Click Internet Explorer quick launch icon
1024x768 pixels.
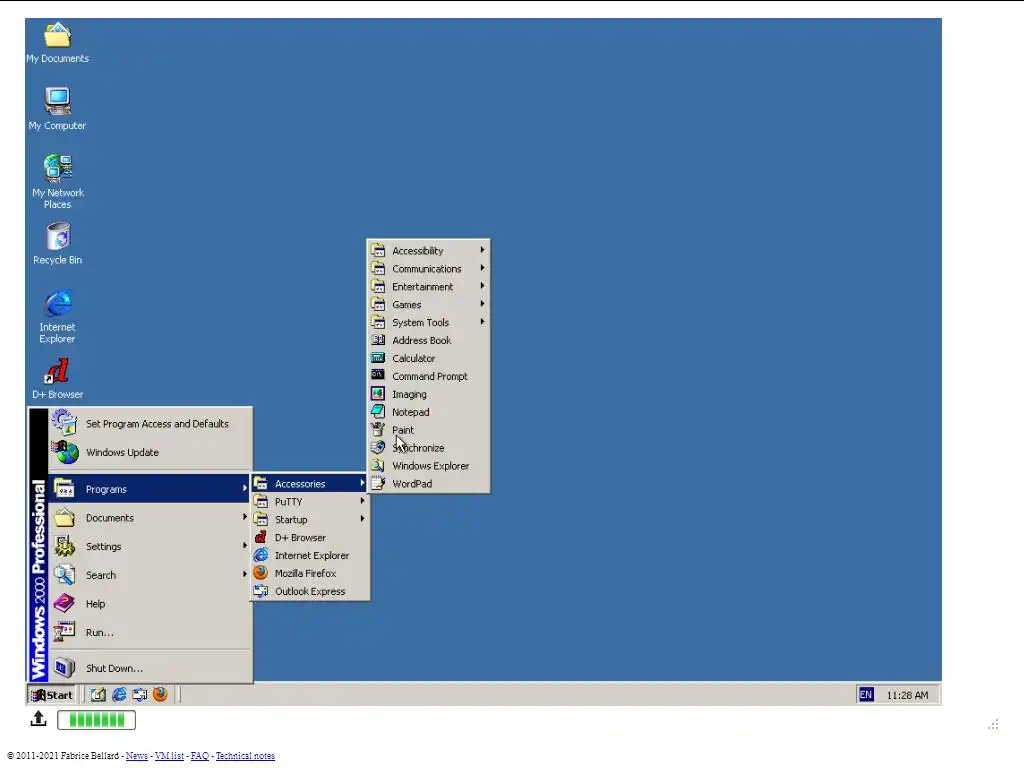[x=119, y=695]
